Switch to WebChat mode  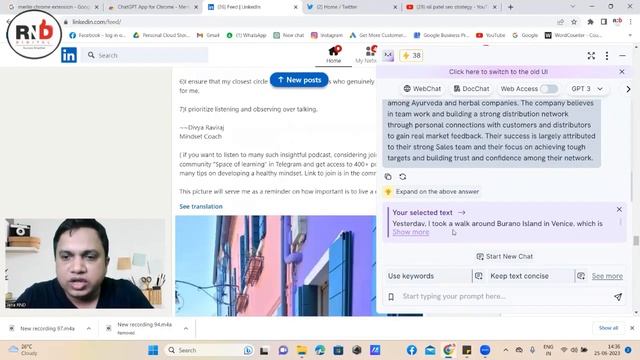click(x=422, y=89)
